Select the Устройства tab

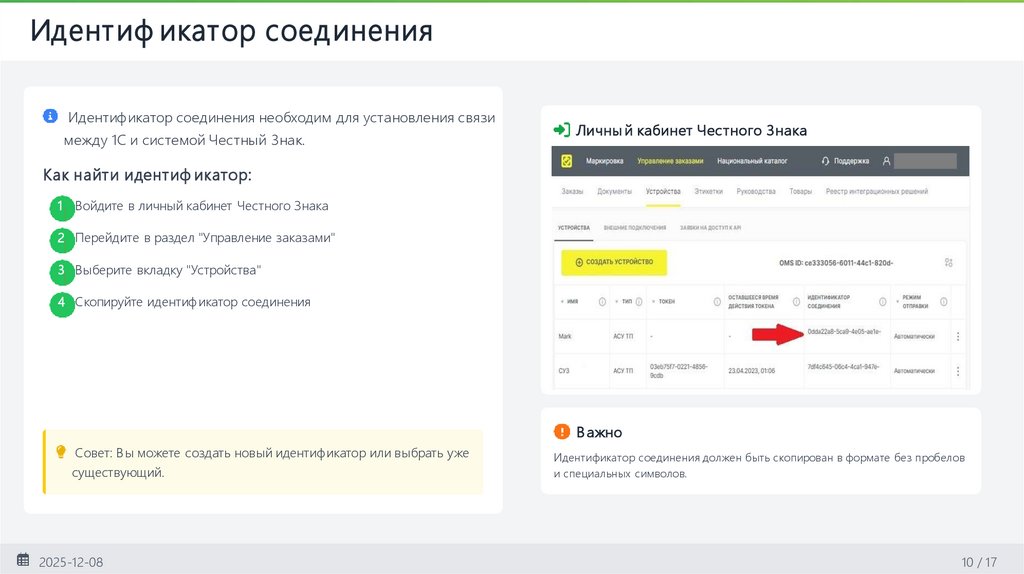[x=663, y=191]
